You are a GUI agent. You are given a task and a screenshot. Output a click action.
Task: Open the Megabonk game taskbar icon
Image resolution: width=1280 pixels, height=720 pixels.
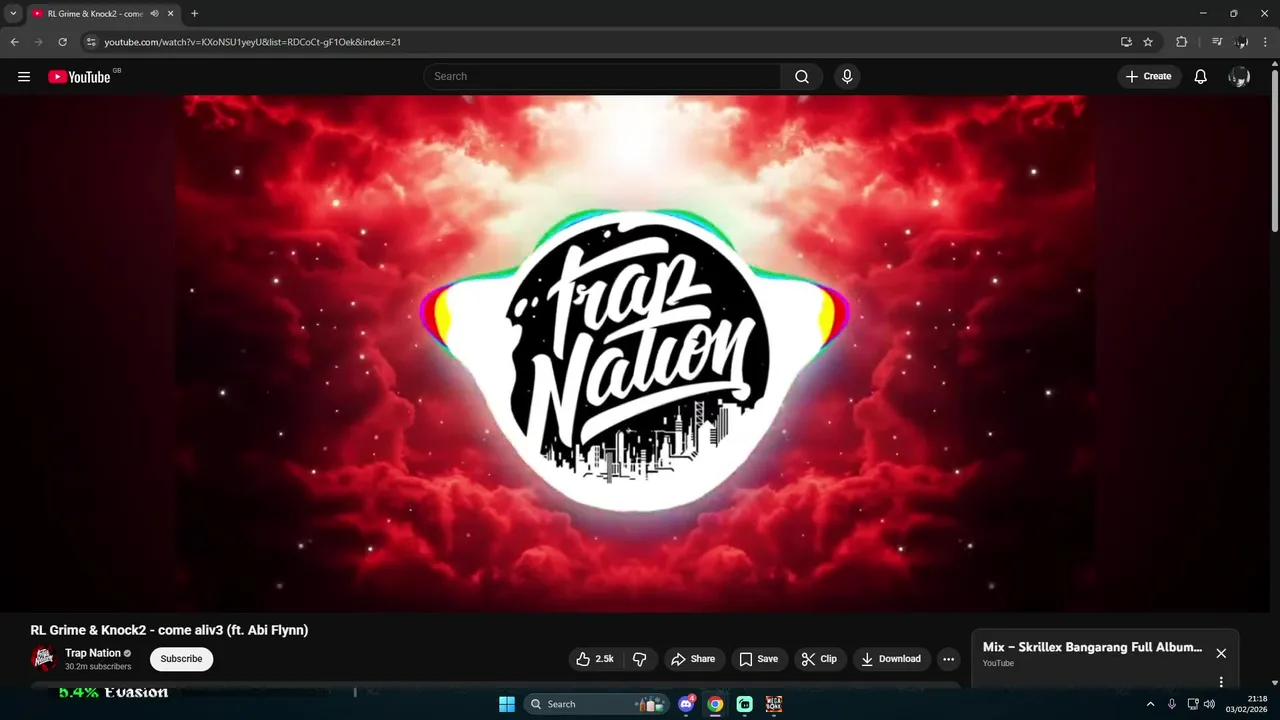774,704
